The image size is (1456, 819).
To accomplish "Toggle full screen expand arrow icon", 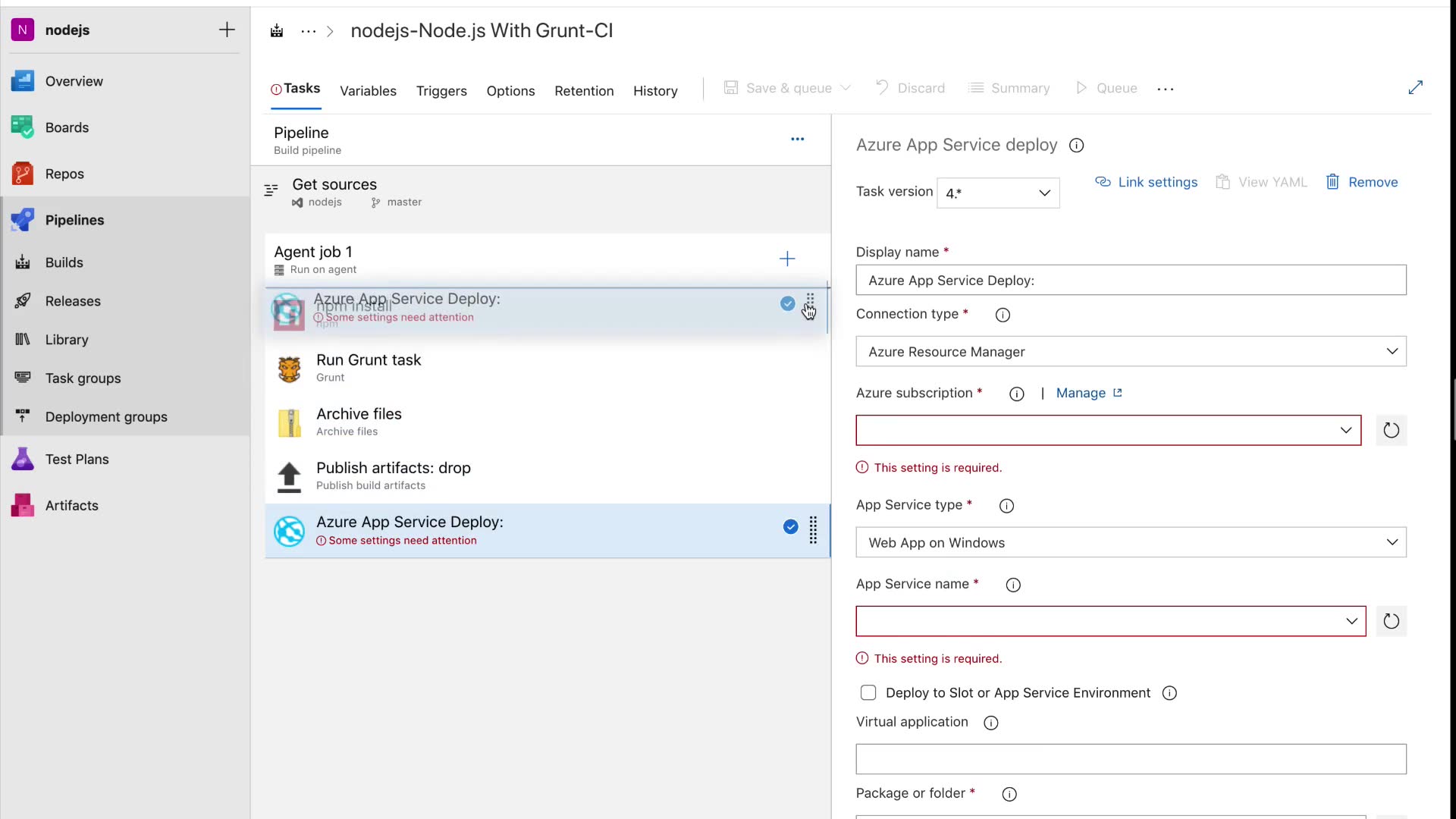I will coord(1415,88).
